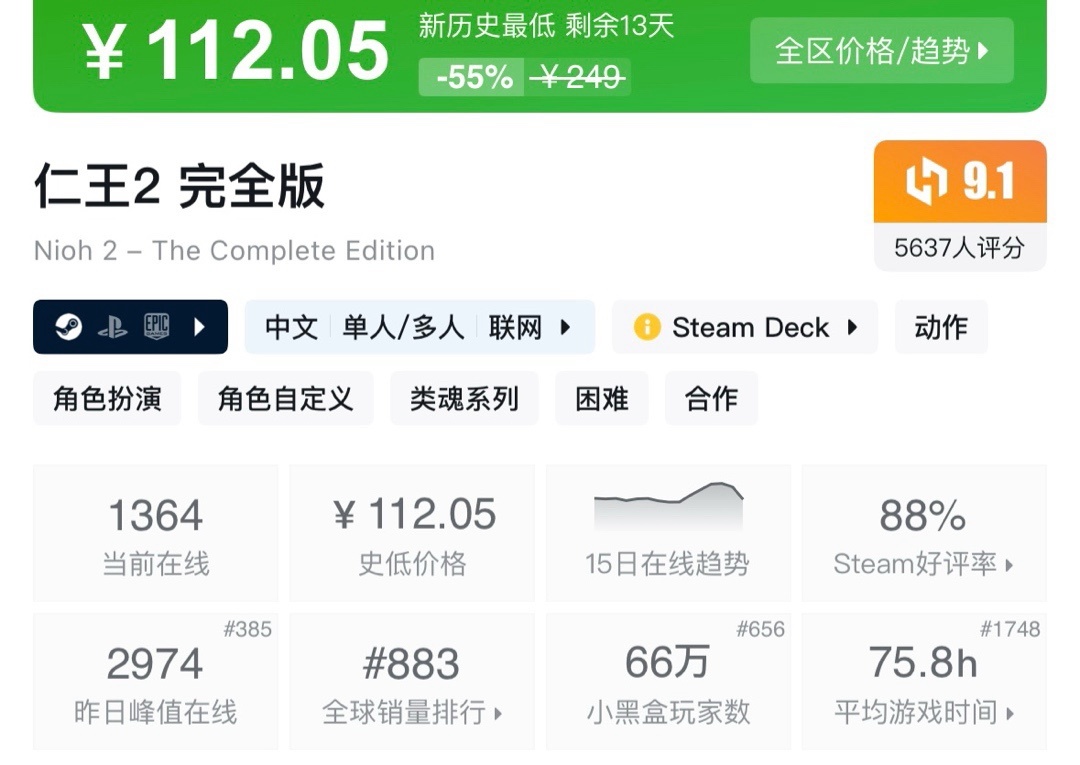Open the Steam Deck compatibility info icon
This screenshot has width=1080, height=765.
[x=646, y=327]
